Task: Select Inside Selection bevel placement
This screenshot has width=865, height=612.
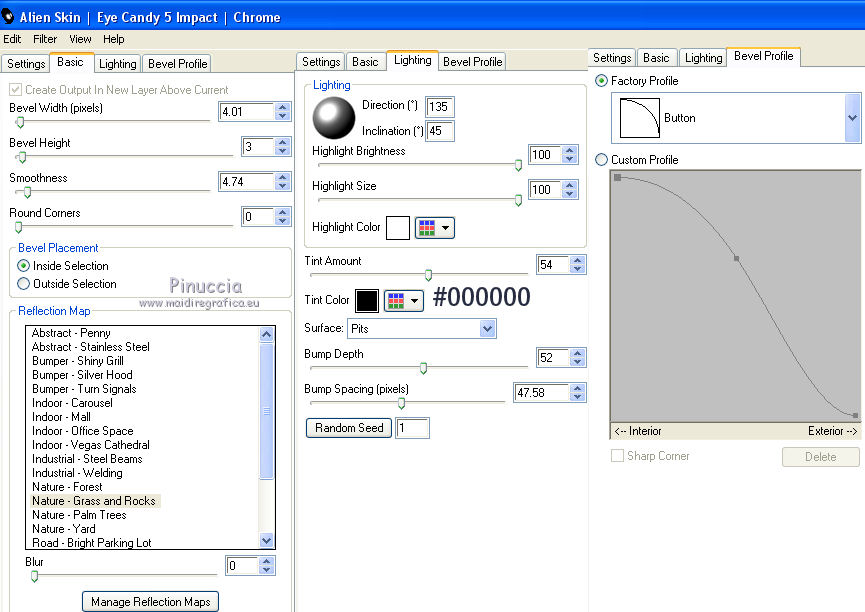Action: pos(23,265)
